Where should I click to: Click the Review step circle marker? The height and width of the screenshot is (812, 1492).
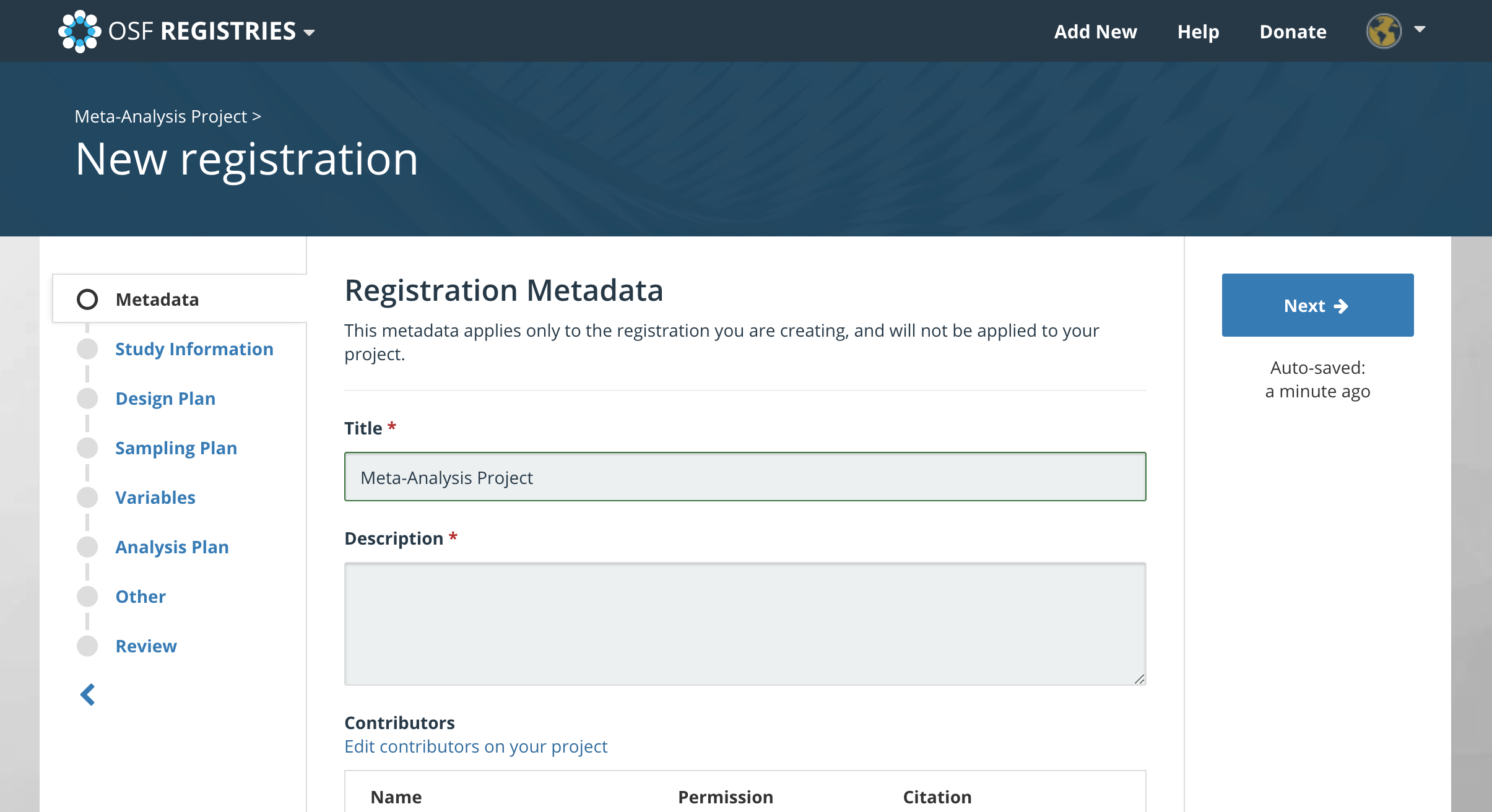tap(87, 646)
